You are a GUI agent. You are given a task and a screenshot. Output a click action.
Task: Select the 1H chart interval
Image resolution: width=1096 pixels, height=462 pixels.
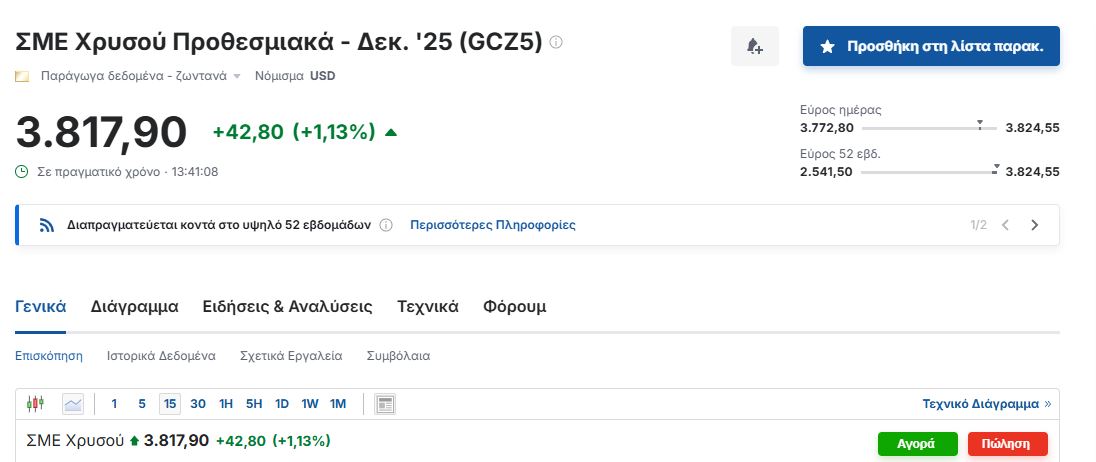(x=226, y=404)
